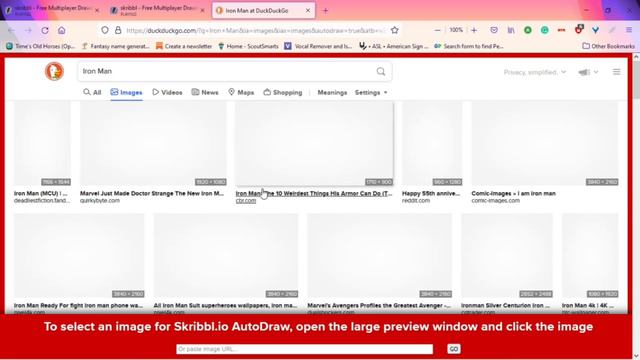Click the first green extension icon
This screenshot has height=360, width=640.
(x=528, y=30)
